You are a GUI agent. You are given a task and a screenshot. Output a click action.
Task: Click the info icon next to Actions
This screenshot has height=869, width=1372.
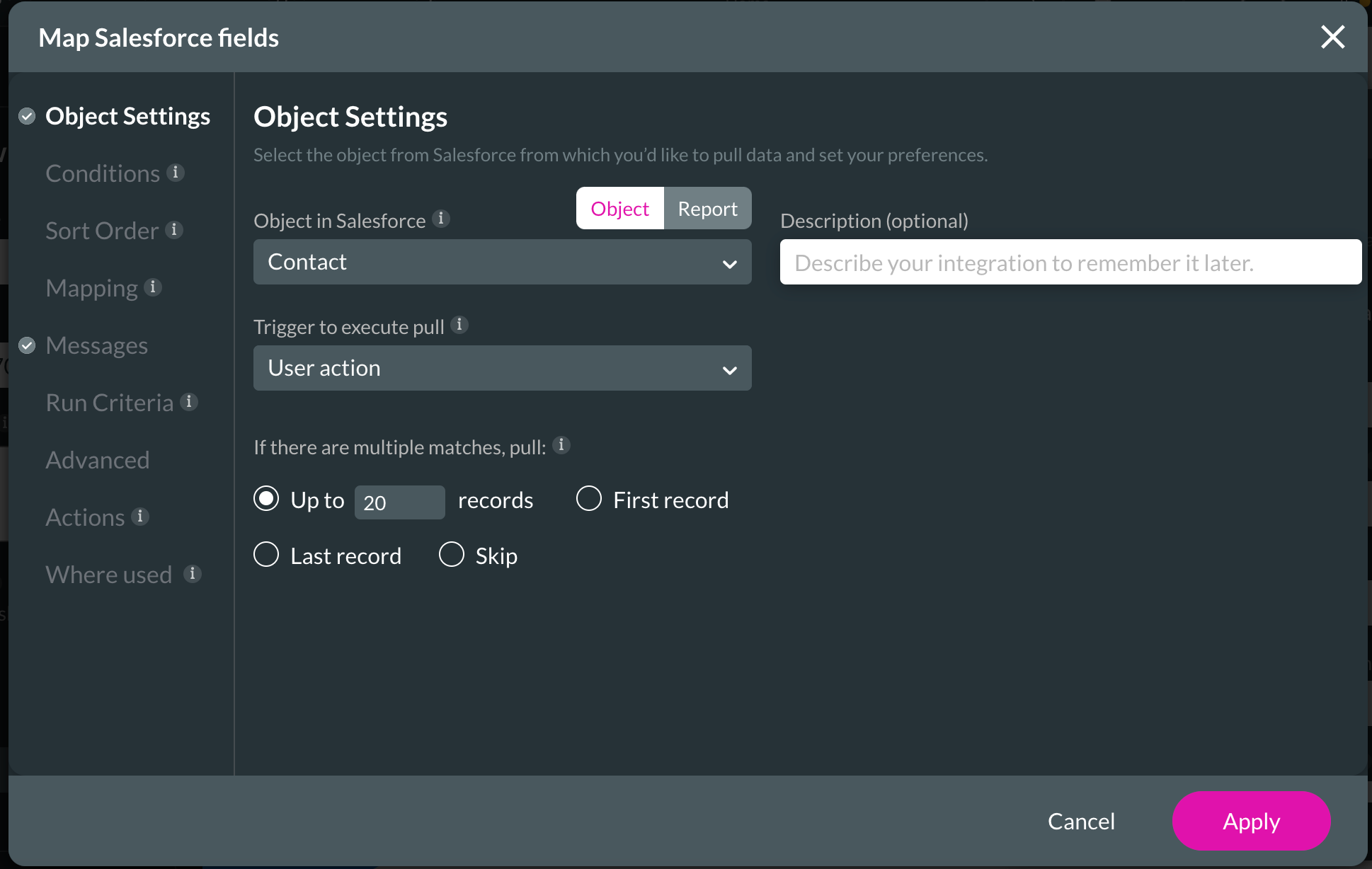(140, 517)
